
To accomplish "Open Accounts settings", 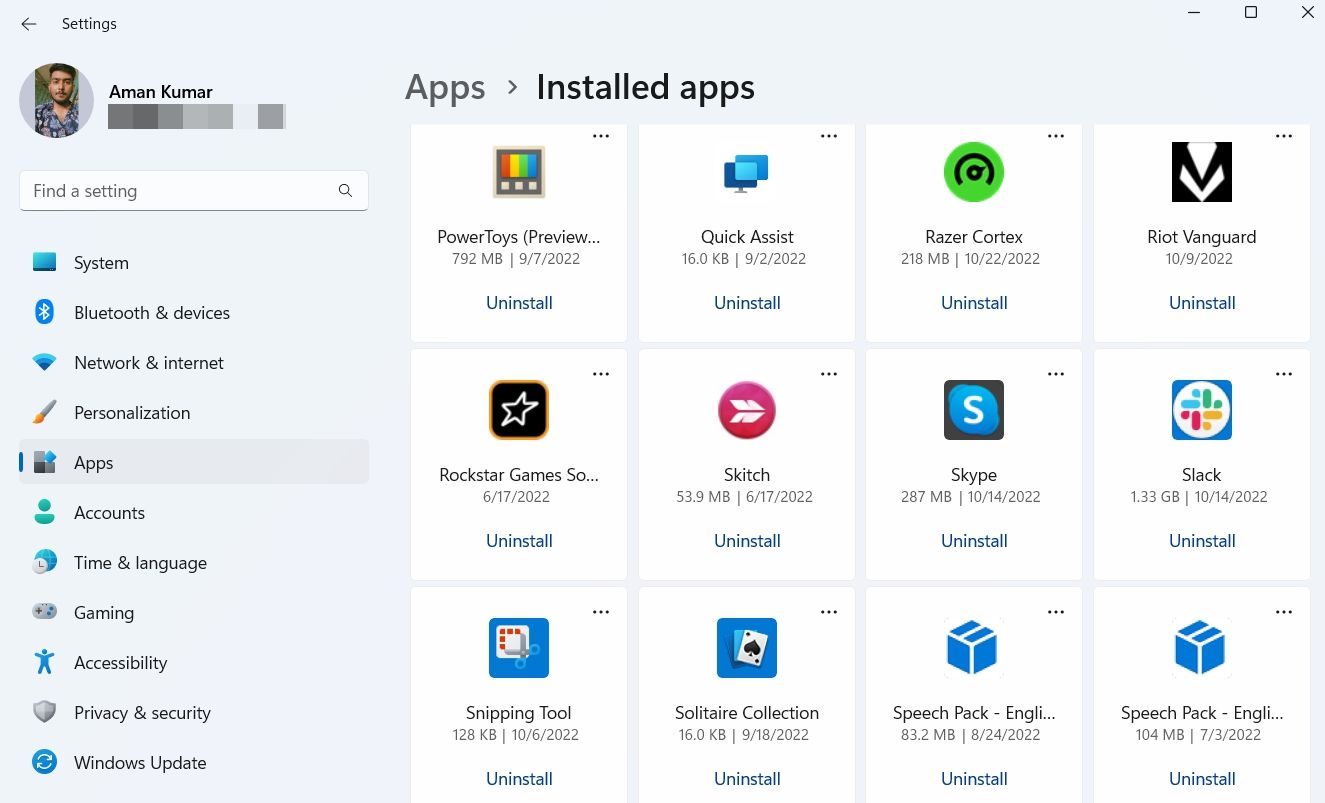I will coord(194,513).
